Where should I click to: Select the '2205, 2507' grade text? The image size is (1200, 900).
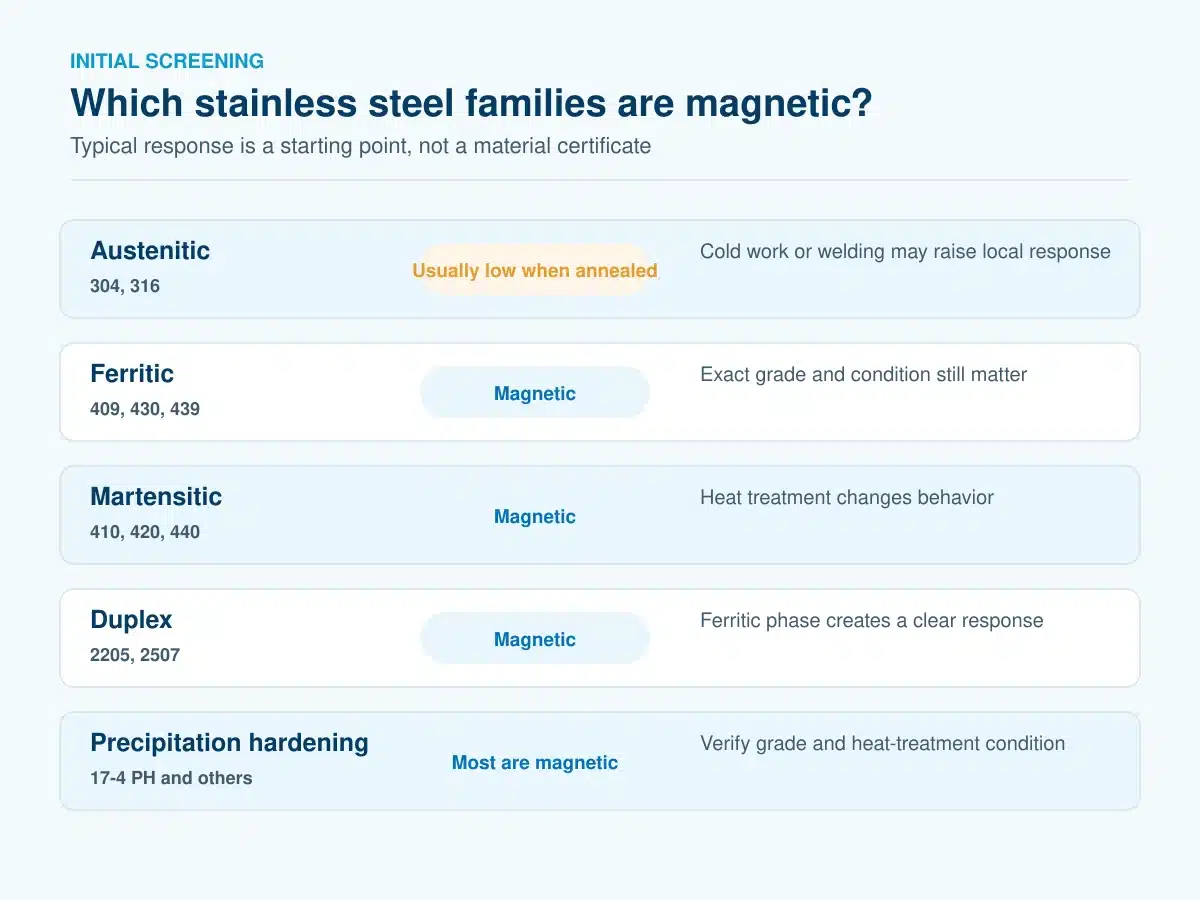[x=135, y=655]
